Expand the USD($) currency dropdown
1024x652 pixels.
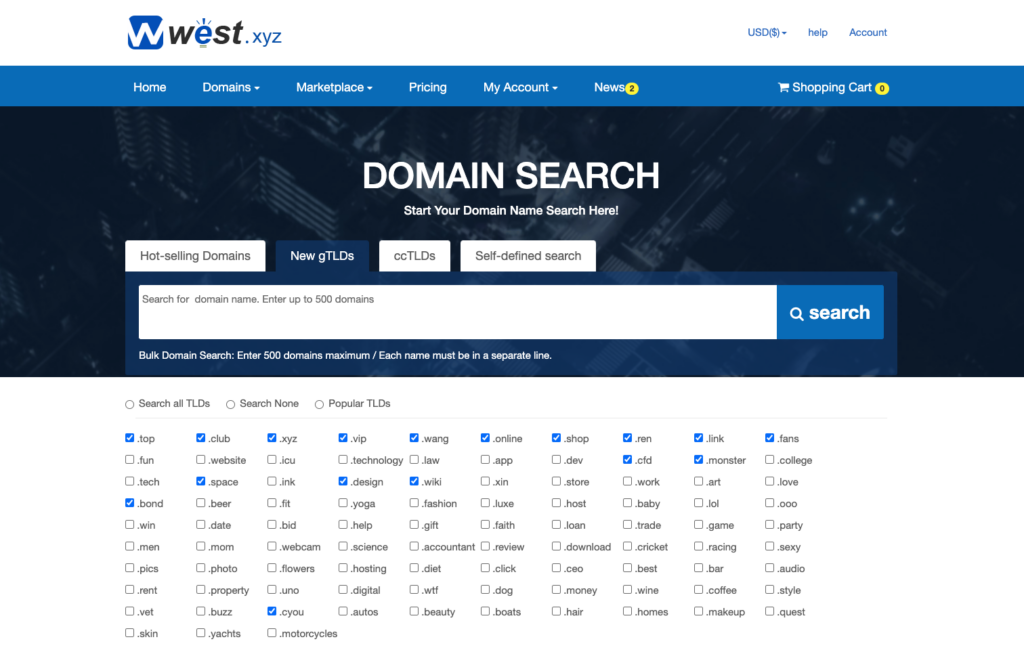(766, 33)
